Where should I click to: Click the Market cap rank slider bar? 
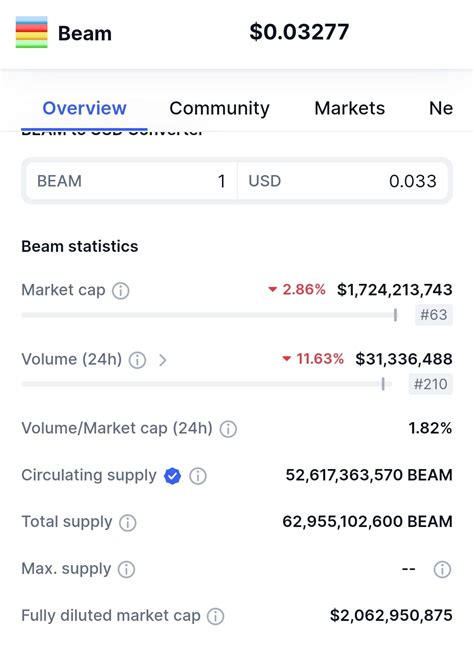click(x=209, y=315)
